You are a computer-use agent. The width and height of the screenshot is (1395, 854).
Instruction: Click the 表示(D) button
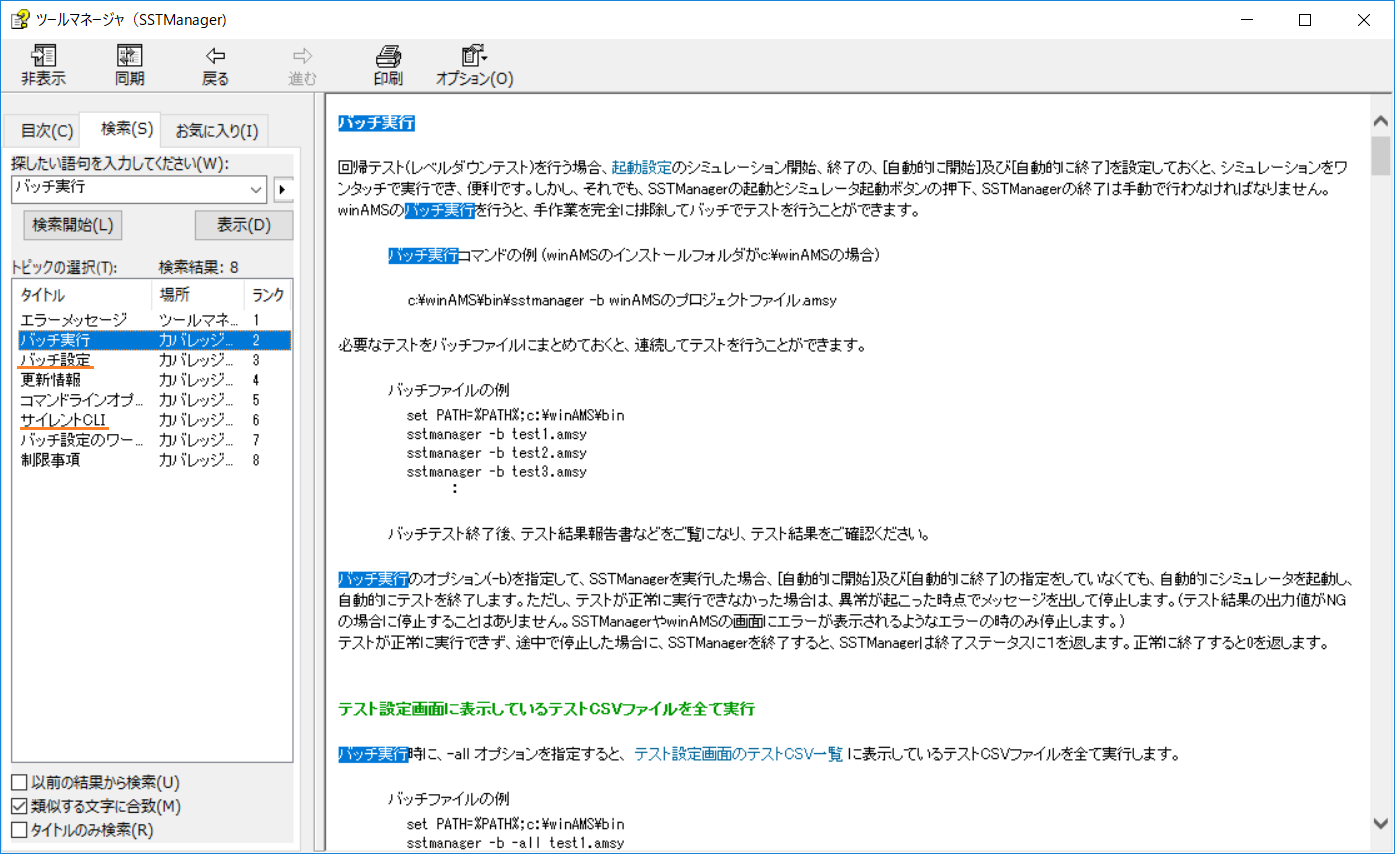point(244,225)
